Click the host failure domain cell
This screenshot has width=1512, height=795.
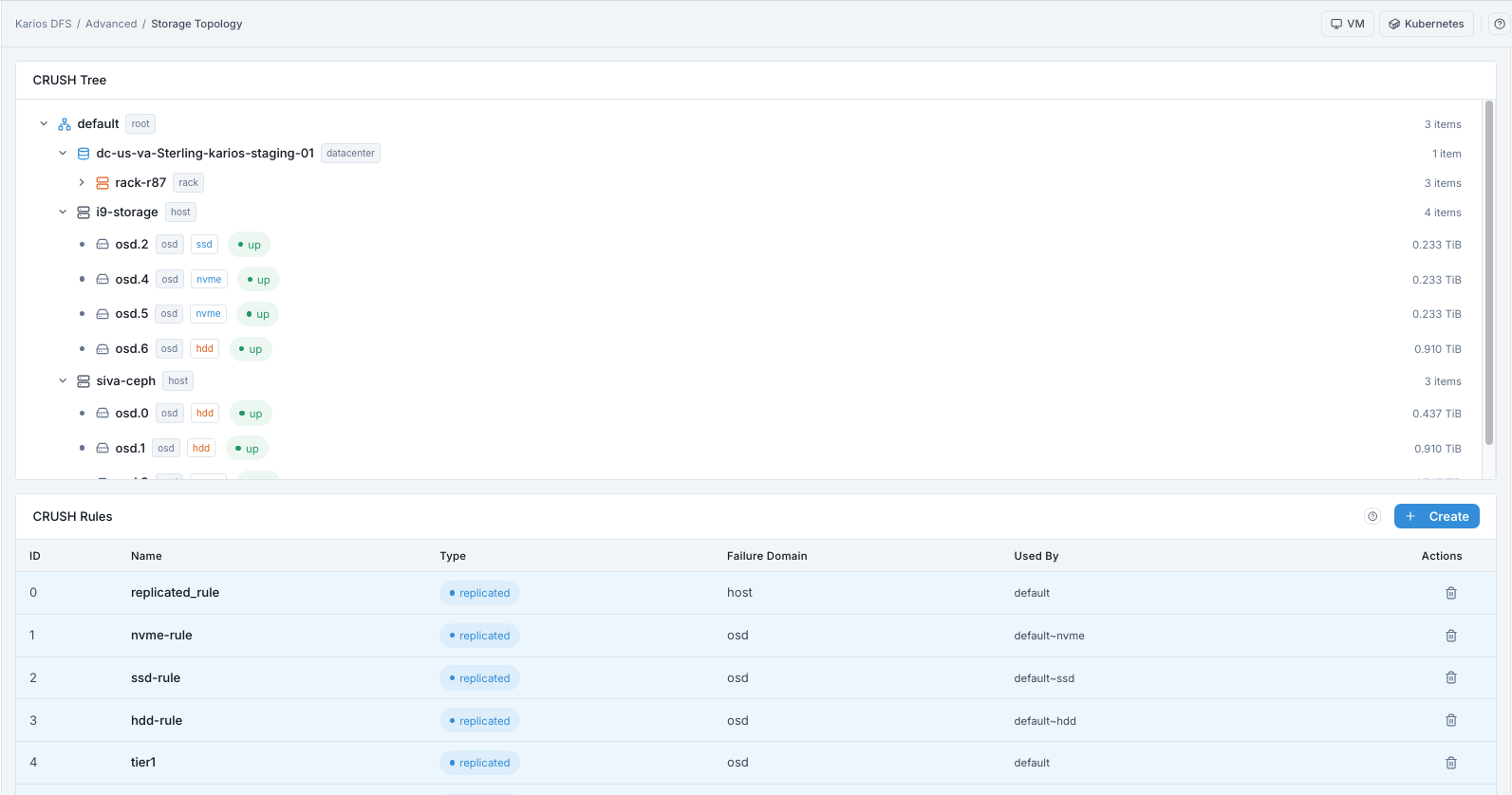(739, 593)
